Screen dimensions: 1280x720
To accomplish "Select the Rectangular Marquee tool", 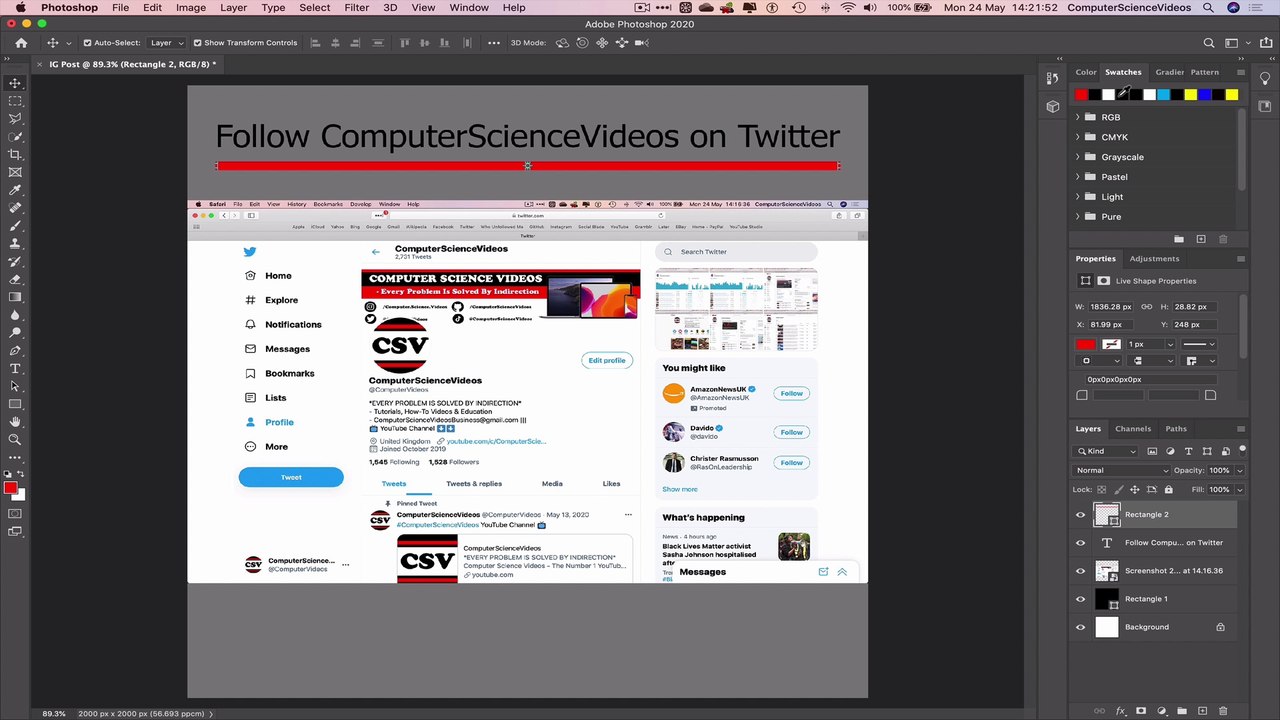I will tap(15, 101).
